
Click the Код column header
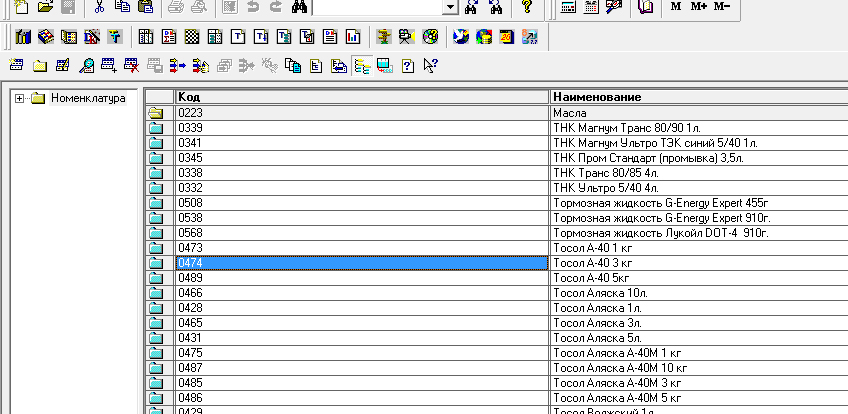pyautogui.click(x=361, y=97)
